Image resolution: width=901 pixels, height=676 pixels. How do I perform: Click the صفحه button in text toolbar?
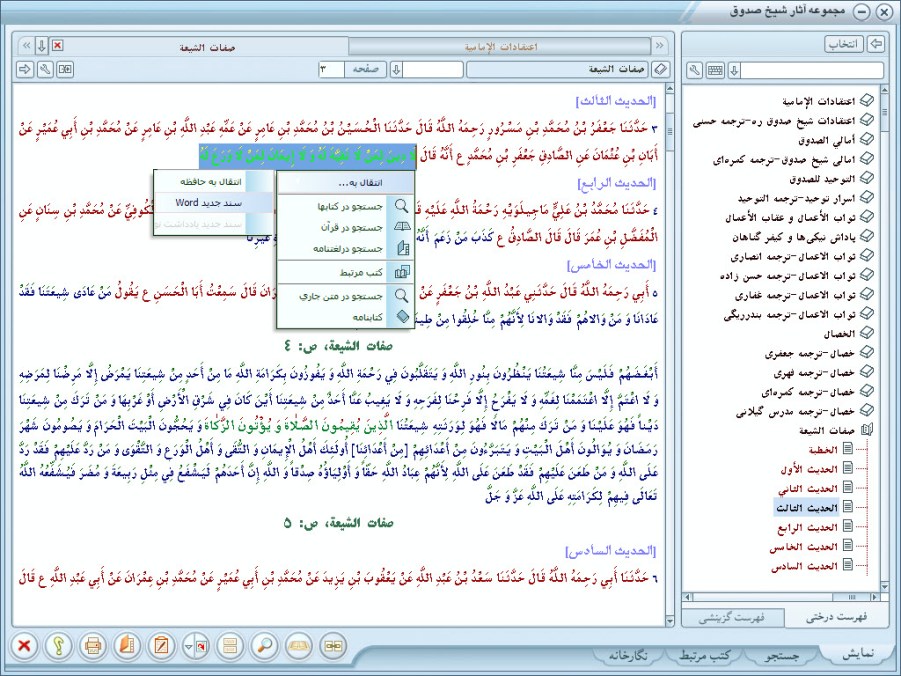(365, 70)
